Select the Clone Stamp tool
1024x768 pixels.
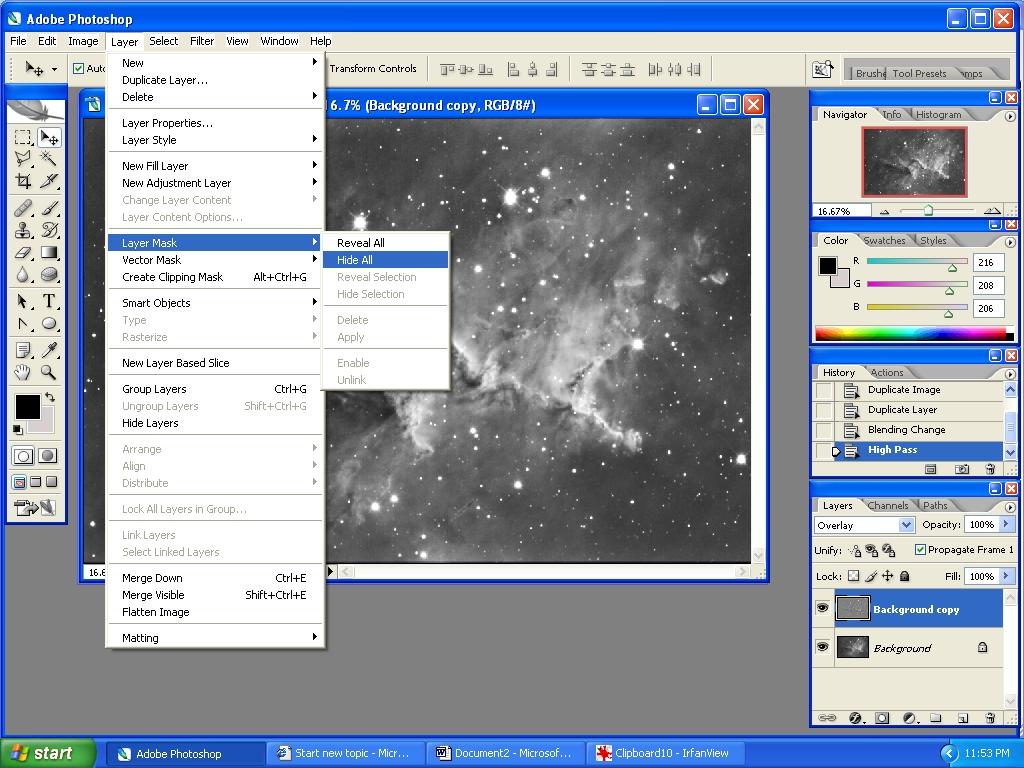24,230
